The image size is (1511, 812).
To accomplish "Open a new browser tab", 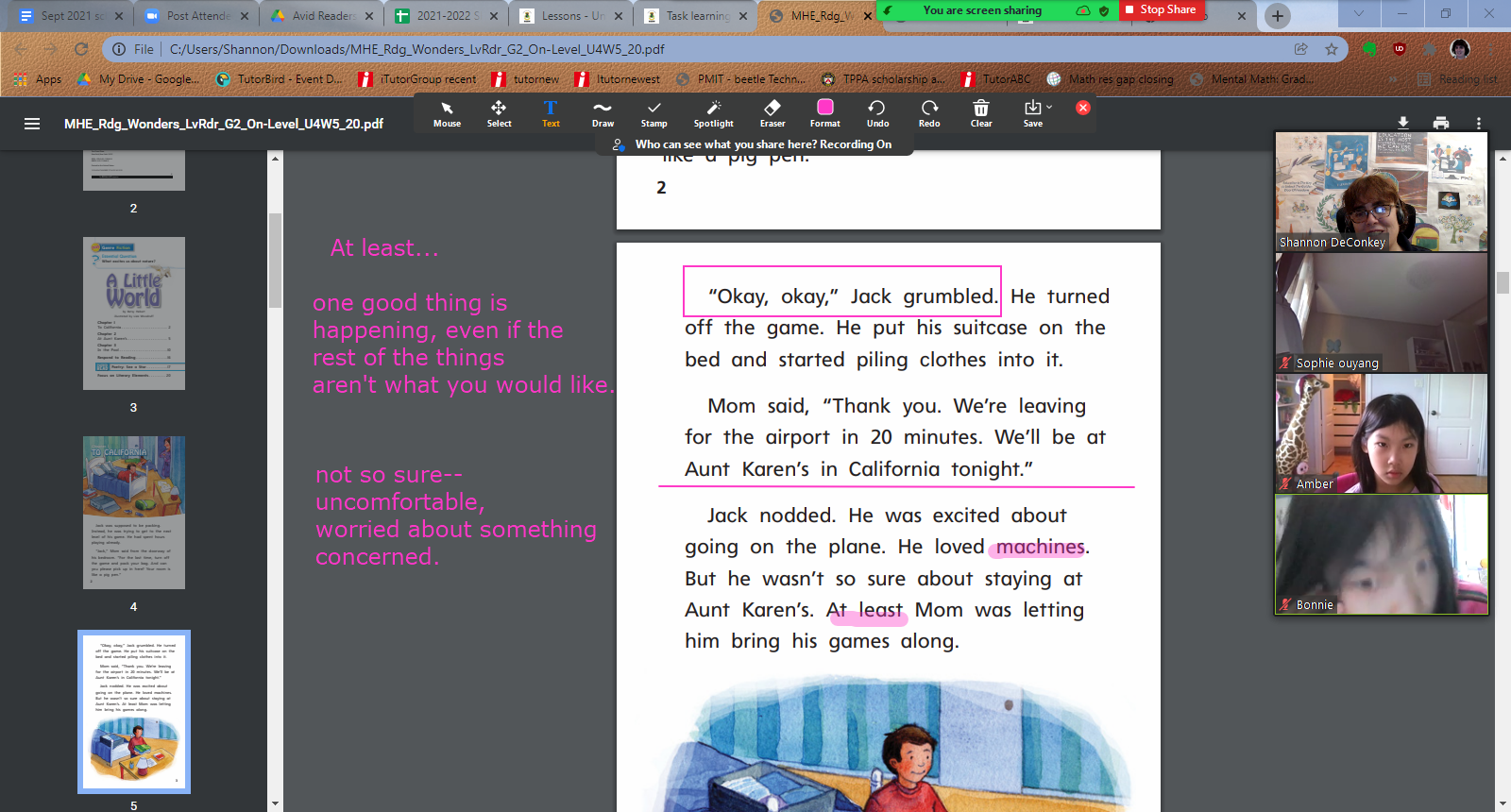I will pyautogui.click(x=1278, y=15).
